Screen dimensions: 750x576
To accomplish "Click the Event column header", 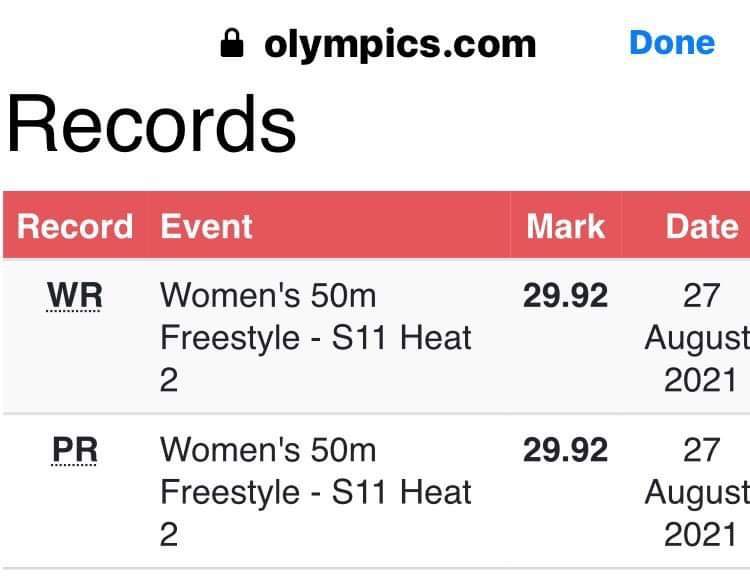I will [206, 226].
